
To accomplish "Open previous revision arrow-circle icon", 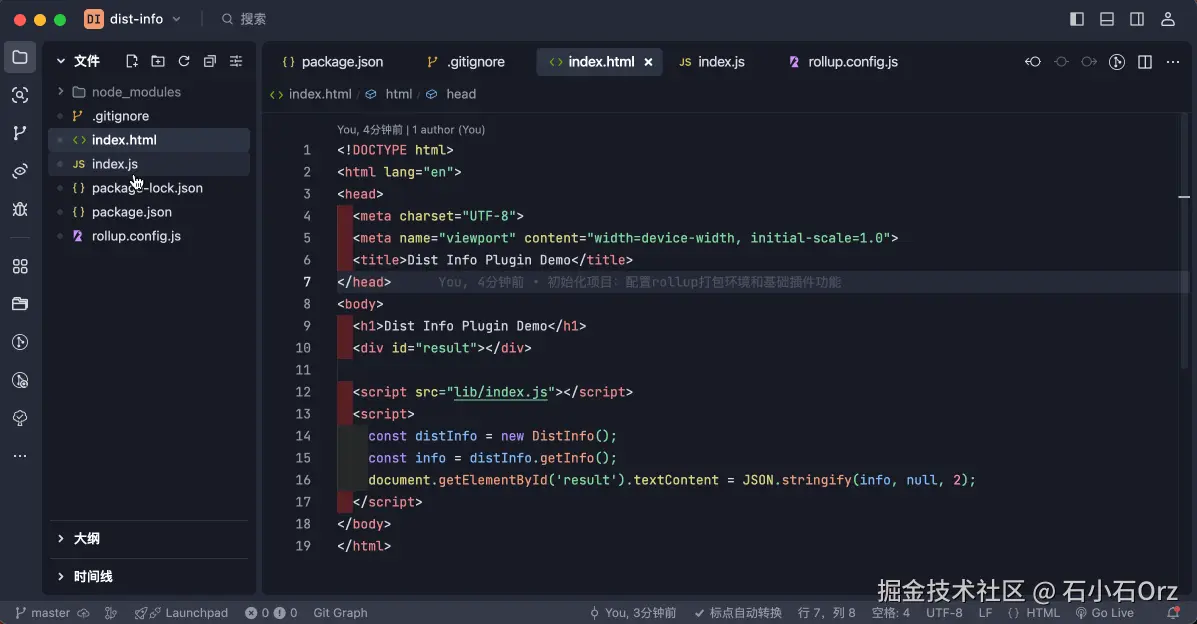I will click(x=1033, y=62).
